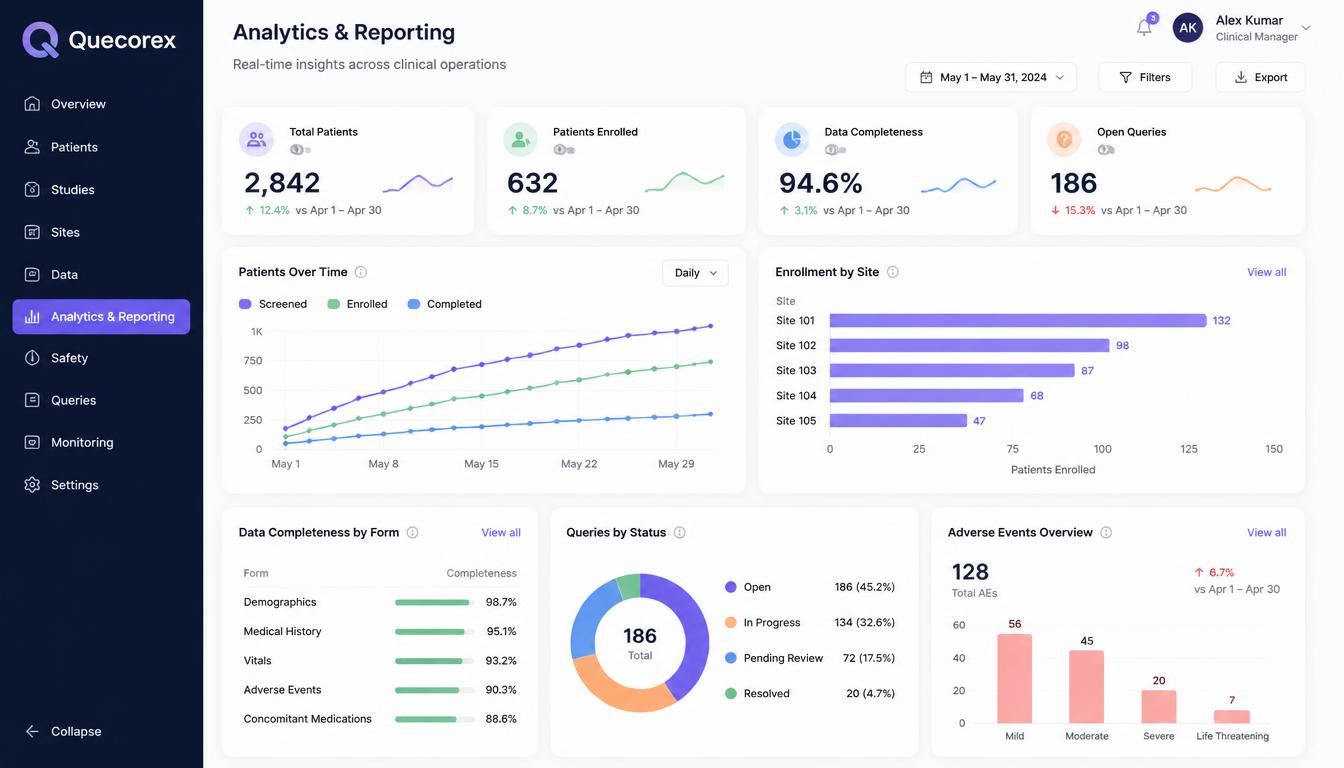This screenshot has width=1344, height=768.
Task: Click info icon beside Patients Over Time
Action: click(x=361, y=272)
